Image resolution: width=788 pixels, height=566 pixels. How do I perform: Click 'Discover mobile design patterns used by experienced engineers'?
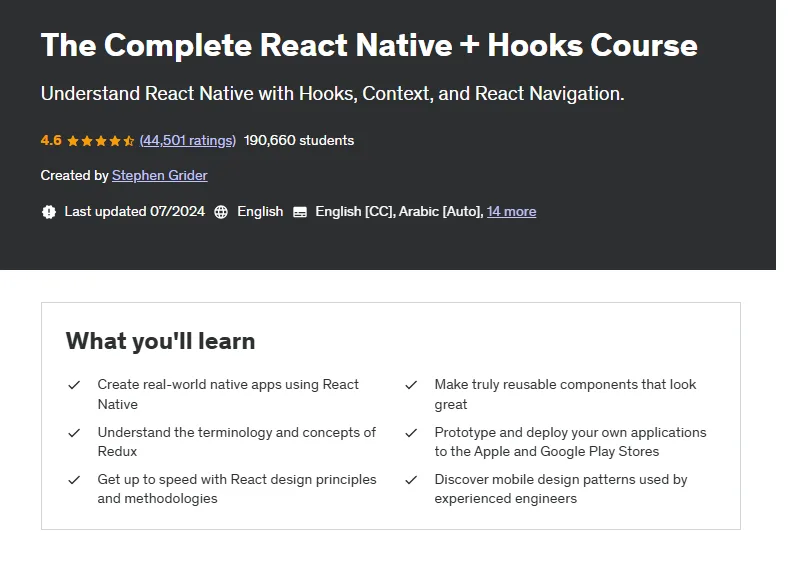561,489
